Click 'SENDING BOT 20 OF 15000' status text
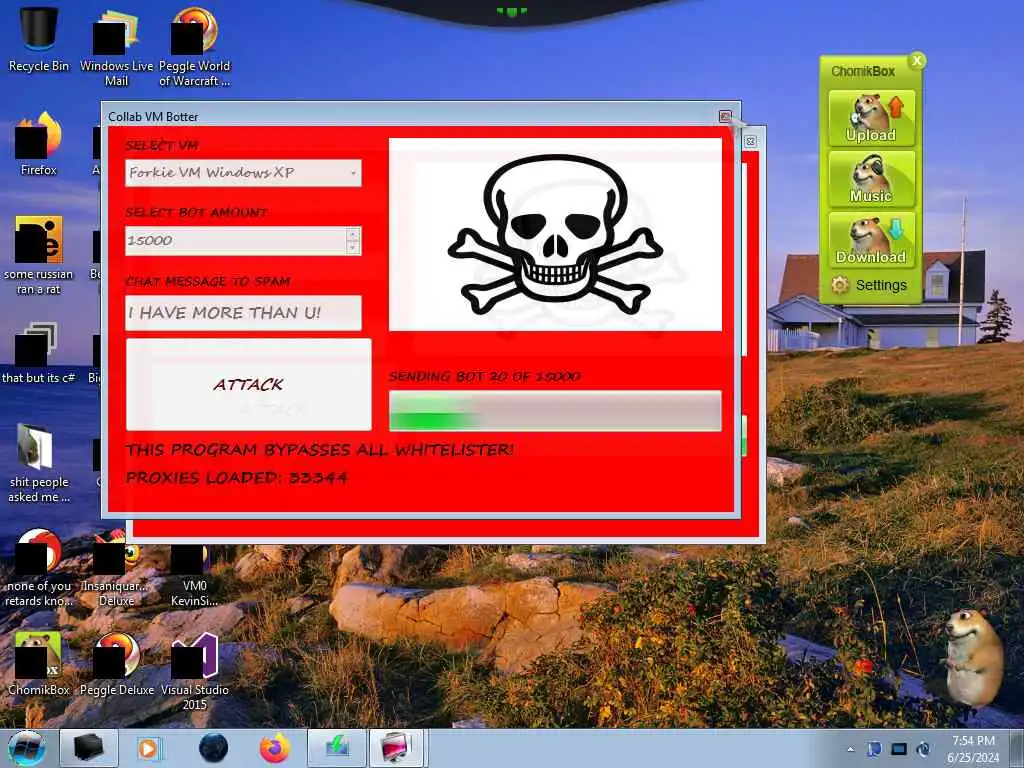The height and width of the screenshot is (768, 1024). pos(485,377)
